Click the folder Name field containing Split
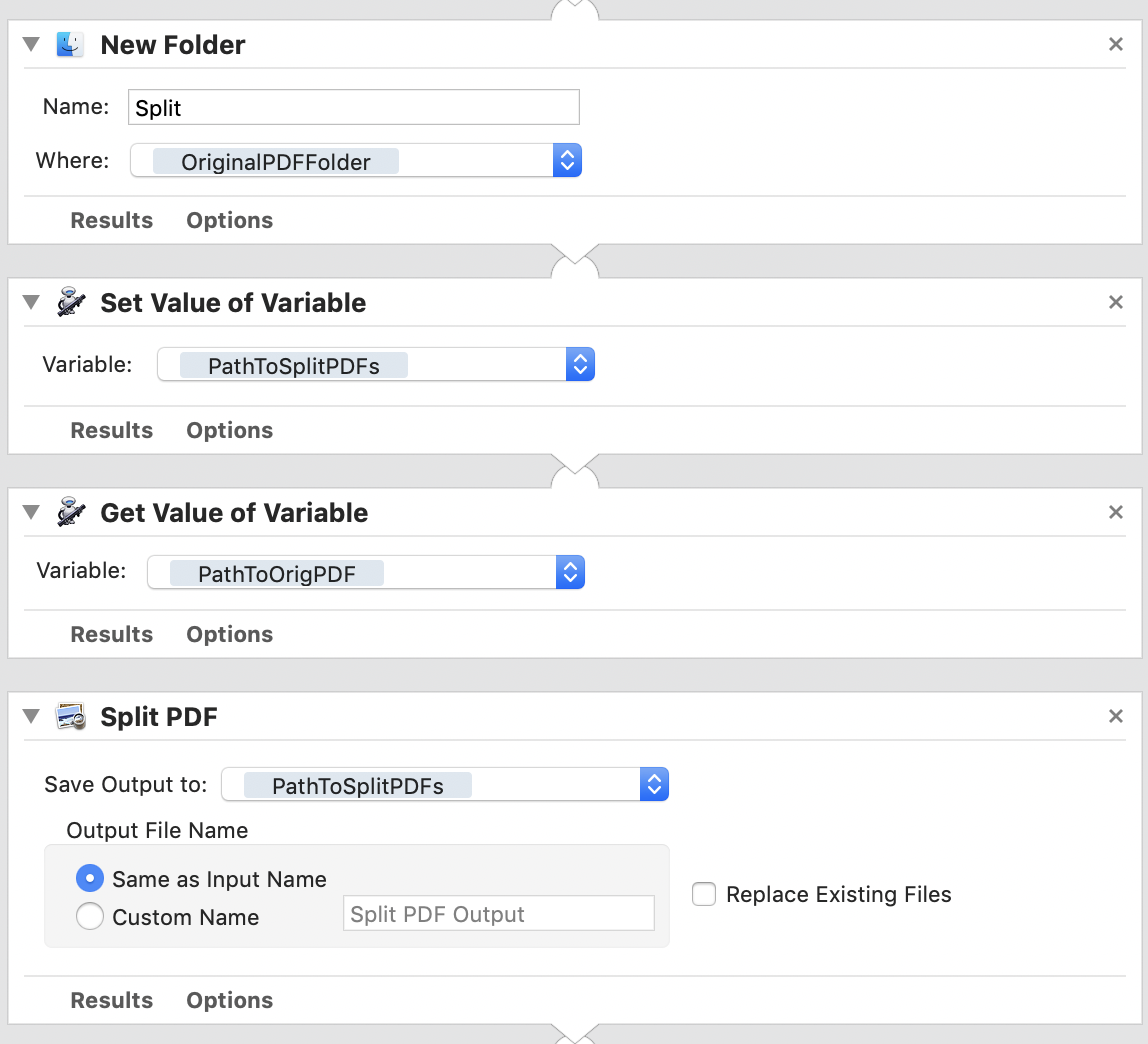This screenshot has height=1044, width=1148. pos(353,108)
